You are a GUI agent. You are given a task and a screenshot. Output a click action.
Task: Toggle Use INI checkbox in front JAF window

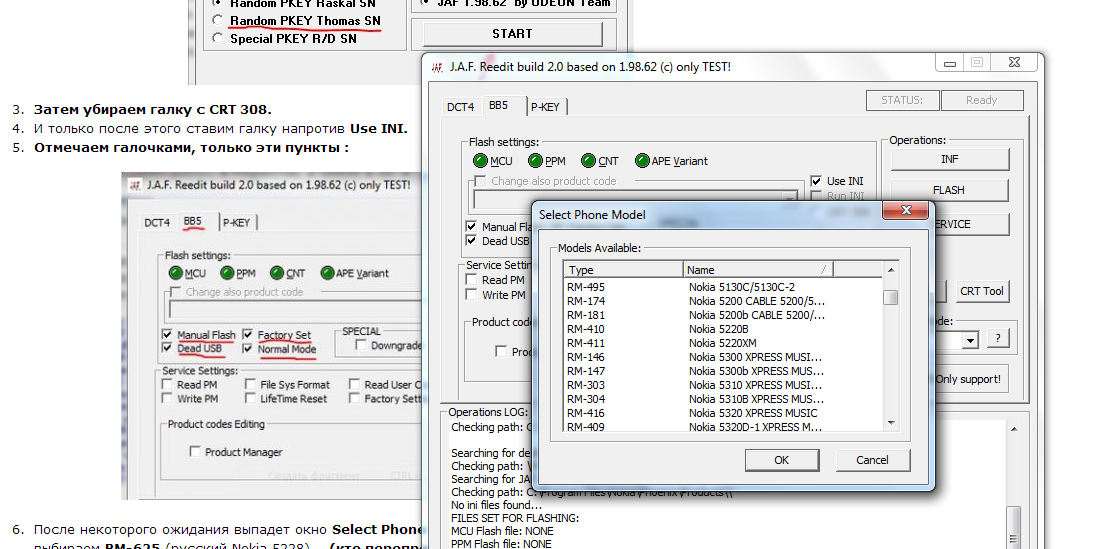(816, 181)
